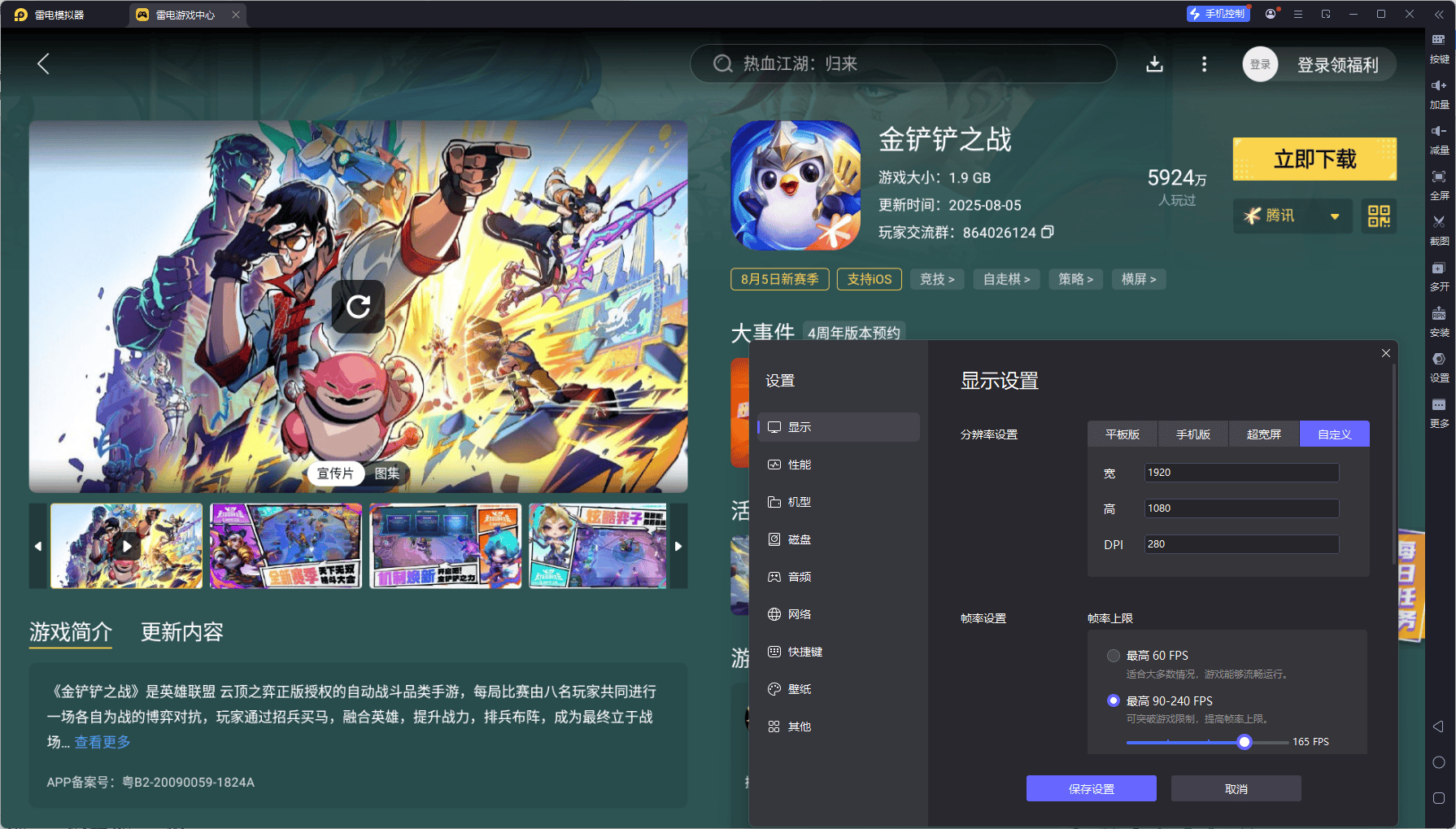Open the APK 安装 install sidebar icon
Image resolution: width=1456 pixels, height=829 pixels.
click(x=1438, y=322)
